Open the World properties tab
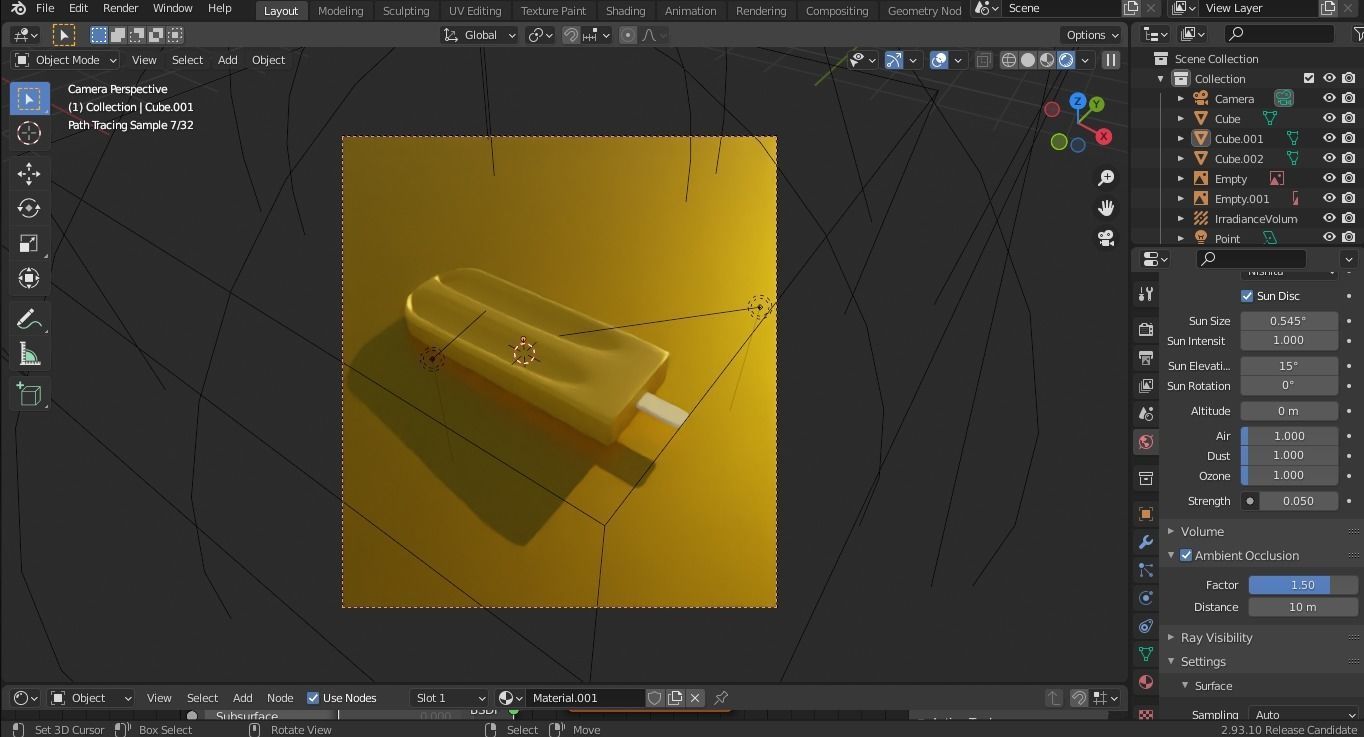 click(x=1146, y=442)
